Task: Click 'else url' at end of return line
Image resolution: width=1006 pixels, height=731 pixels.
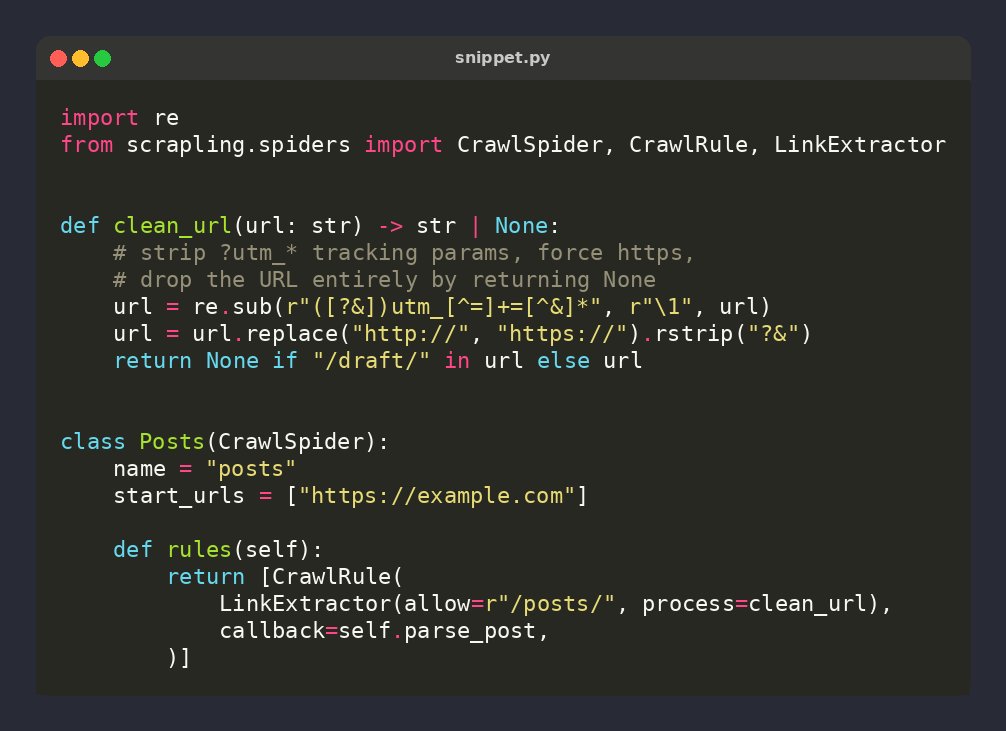Action: (x=589, y=361)
